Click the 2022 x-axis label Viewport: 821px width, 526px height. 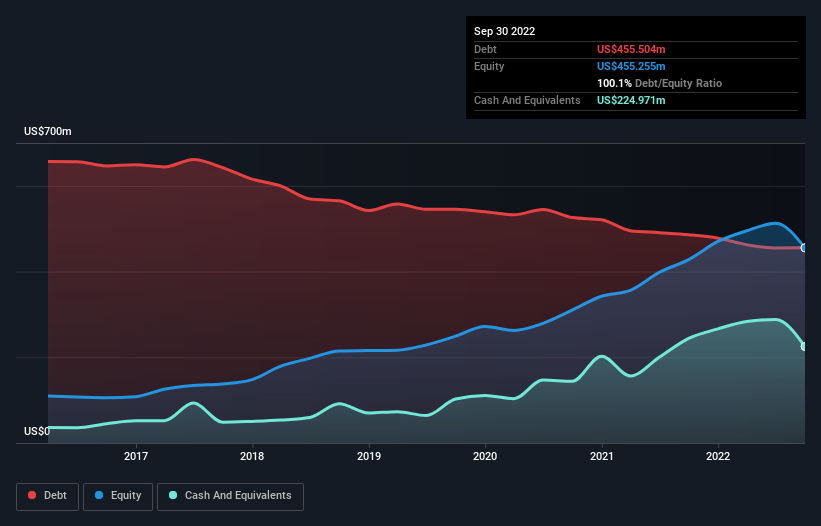coord(718,456)
